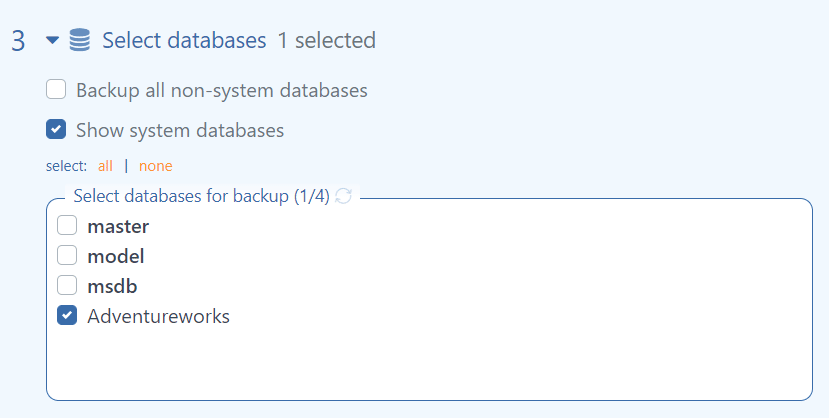The width and height of the screenshot is (829, 418).
Task: Enable Backup all non-system databases checkbox
Action: click(x=56, y=89)
